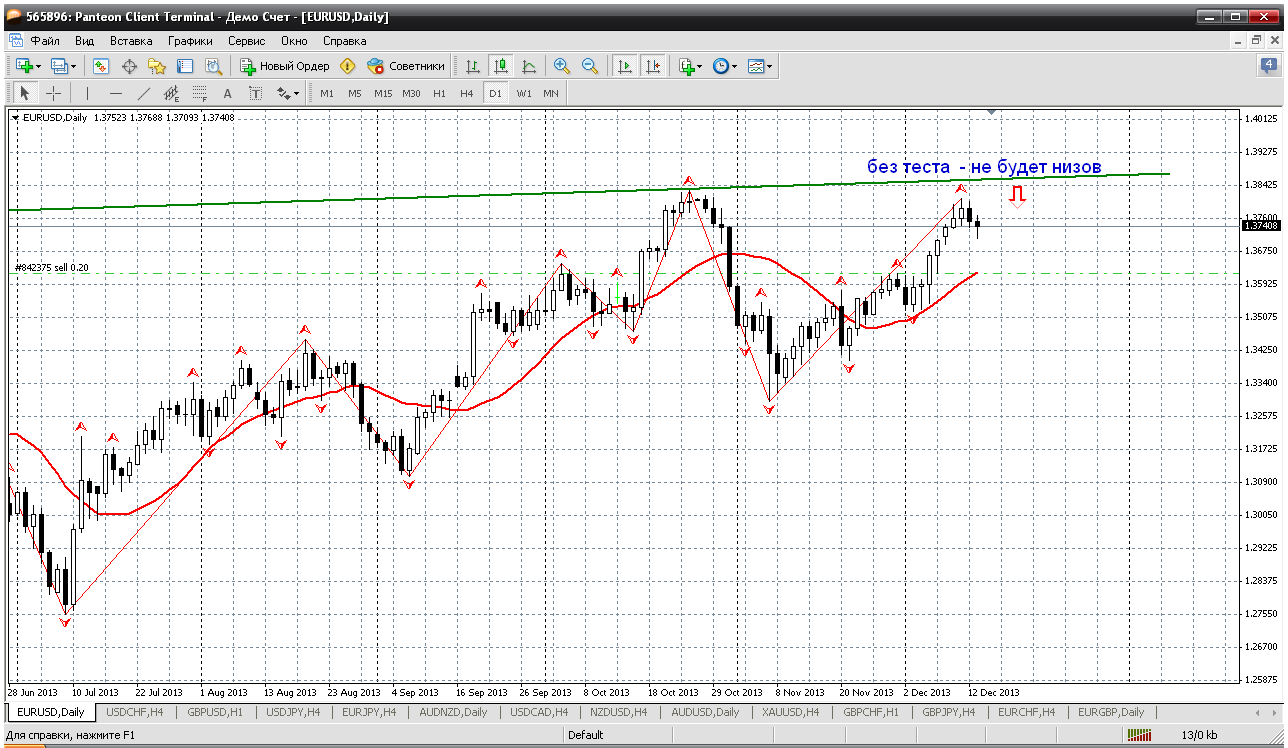Image resolution: width=1288 pixels, height=748 pixels.
Task: Launch the Strategy Tester icon
Action: coord(213,66)
